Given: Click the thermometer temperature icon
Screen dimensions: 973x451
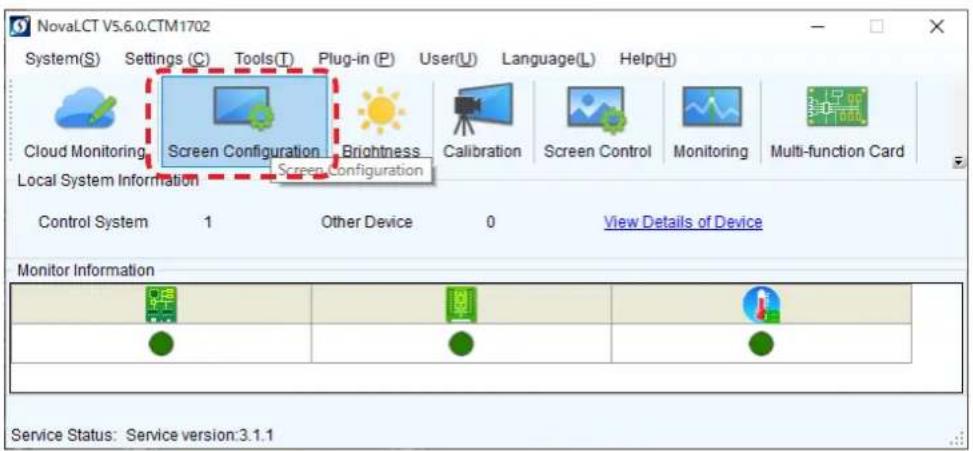Looking at the screenshot, I should pos(761,305).
